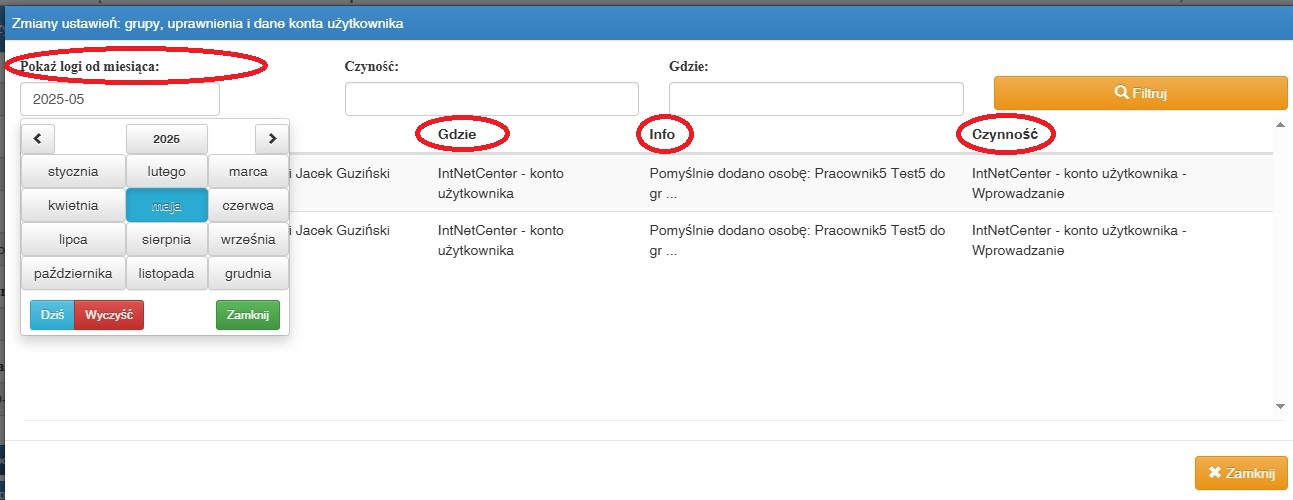Click the month input showing 2025-05
The image size is (1293, 500).
pos(120,99)
